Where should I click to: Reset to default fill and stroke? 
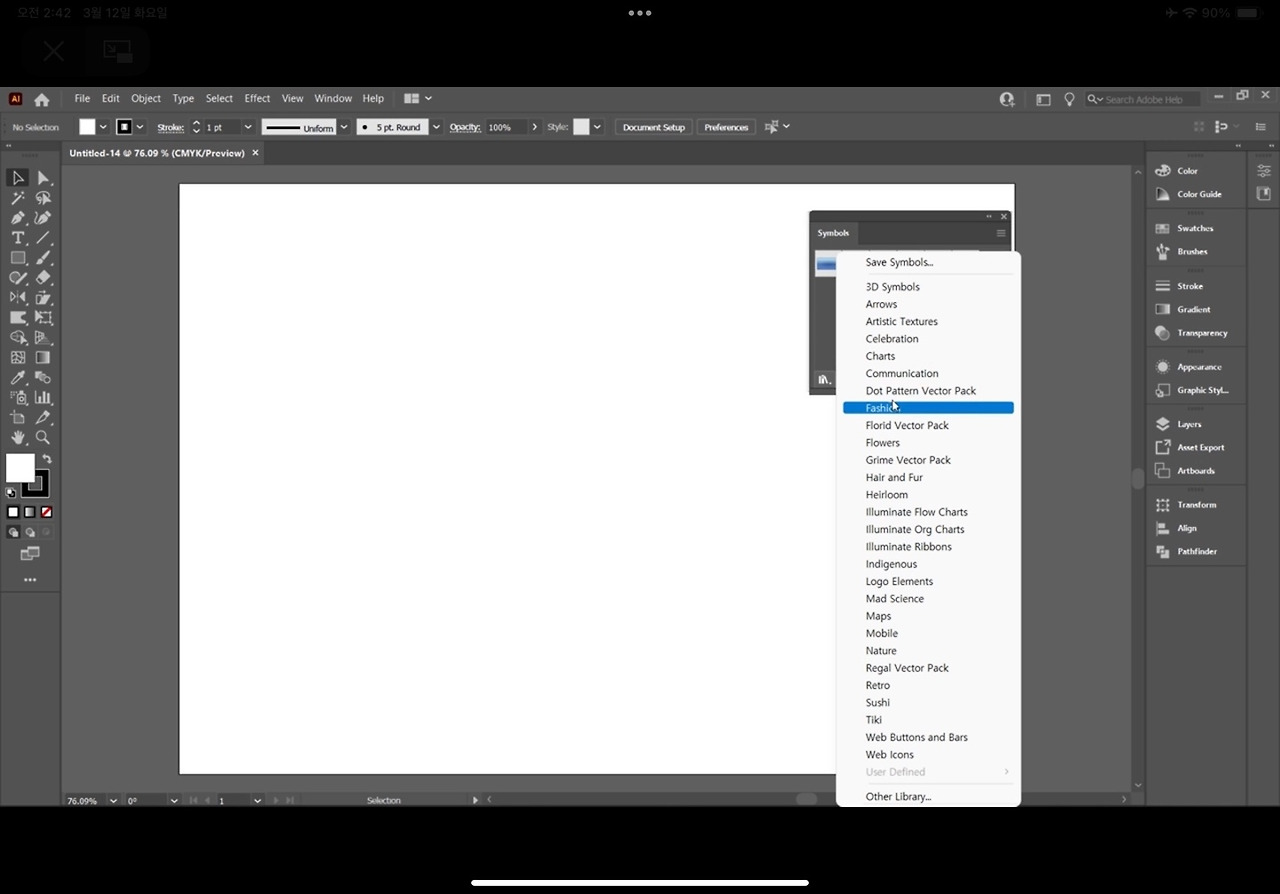tap(11, 493)
